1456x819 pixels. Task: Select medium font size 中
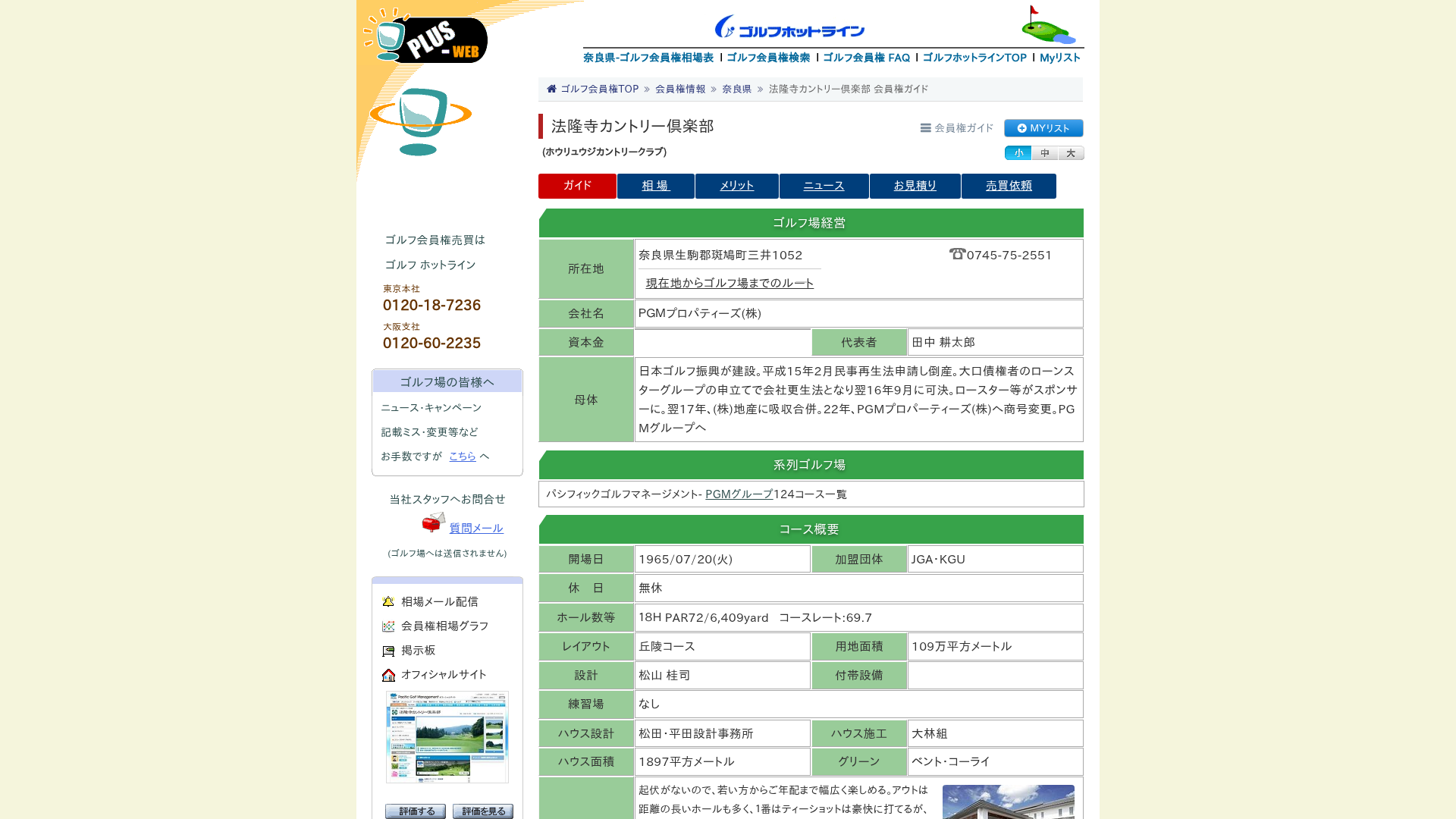click(1044, 153)
